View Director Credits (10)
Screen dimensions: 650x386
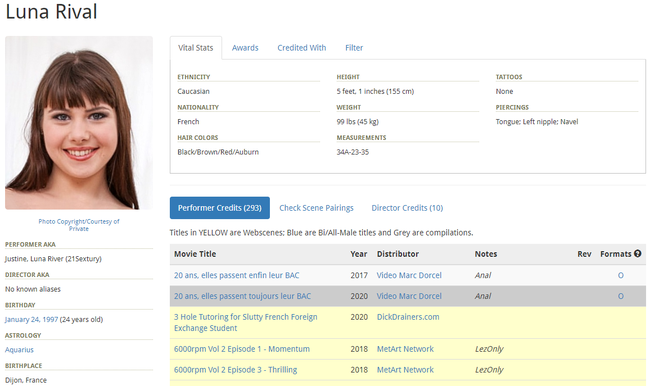point(407,208)
